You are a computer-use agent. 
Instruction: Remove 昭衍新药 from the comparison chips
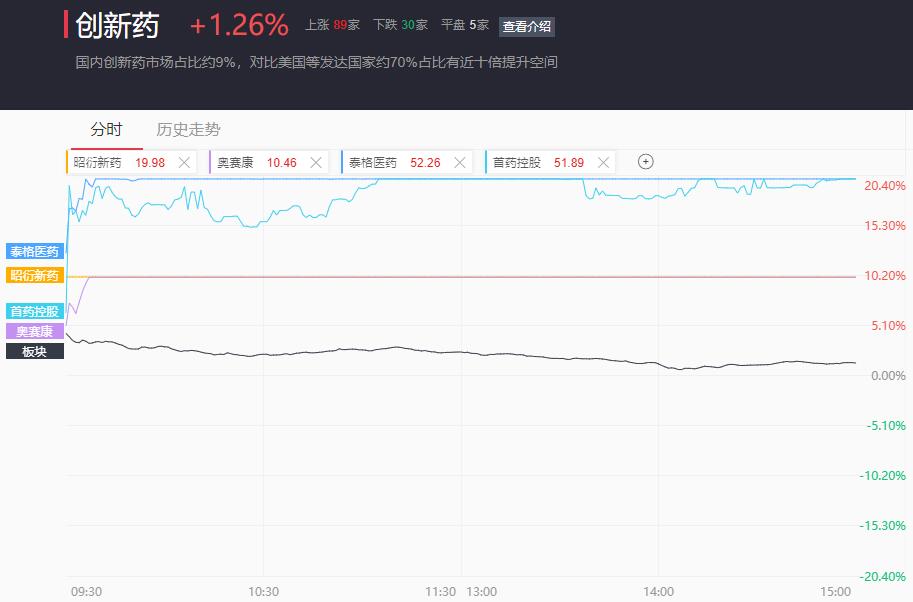[x=184, y=162]
